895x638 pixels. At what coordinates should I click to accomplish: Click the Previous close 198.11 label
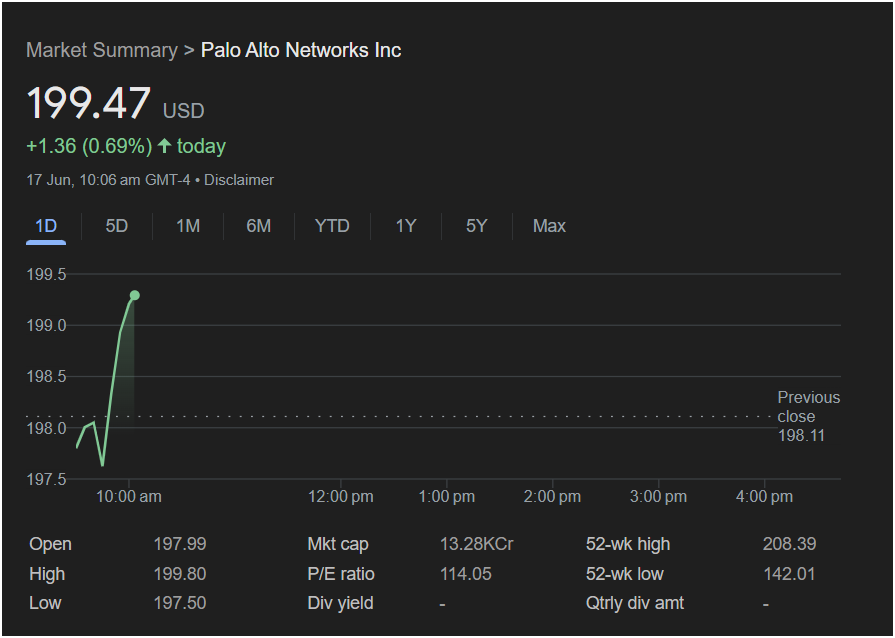coord(809,417)
